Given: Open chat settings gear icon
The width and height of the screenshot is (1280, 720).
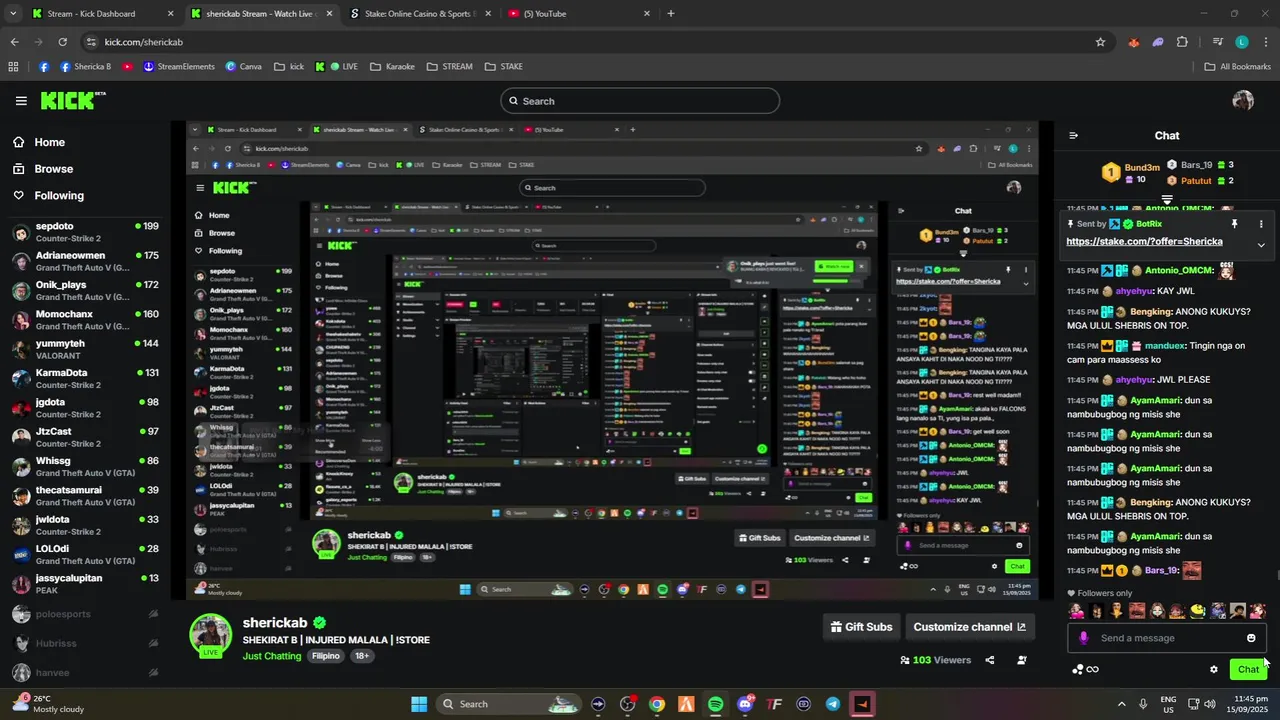Looking at the screenshot, I should point(1214,670).
